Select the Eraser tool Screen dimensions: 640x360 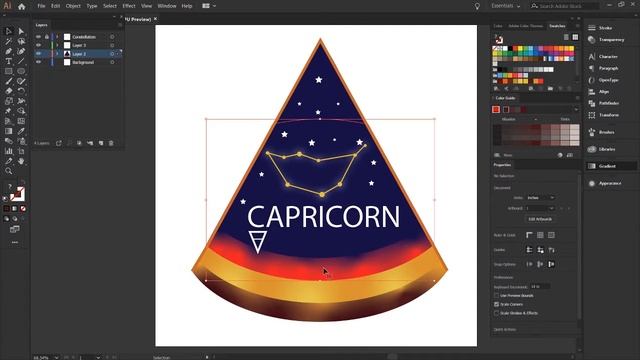tap(8, 91)
